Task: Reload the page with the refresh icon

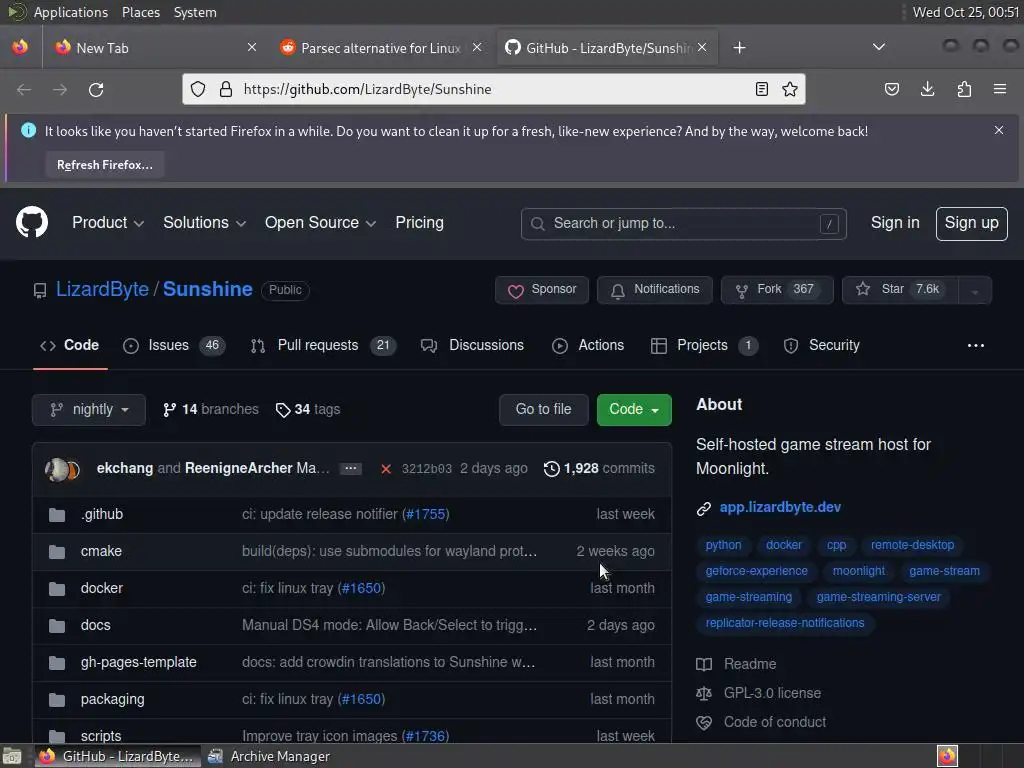Action: point(96,89)
